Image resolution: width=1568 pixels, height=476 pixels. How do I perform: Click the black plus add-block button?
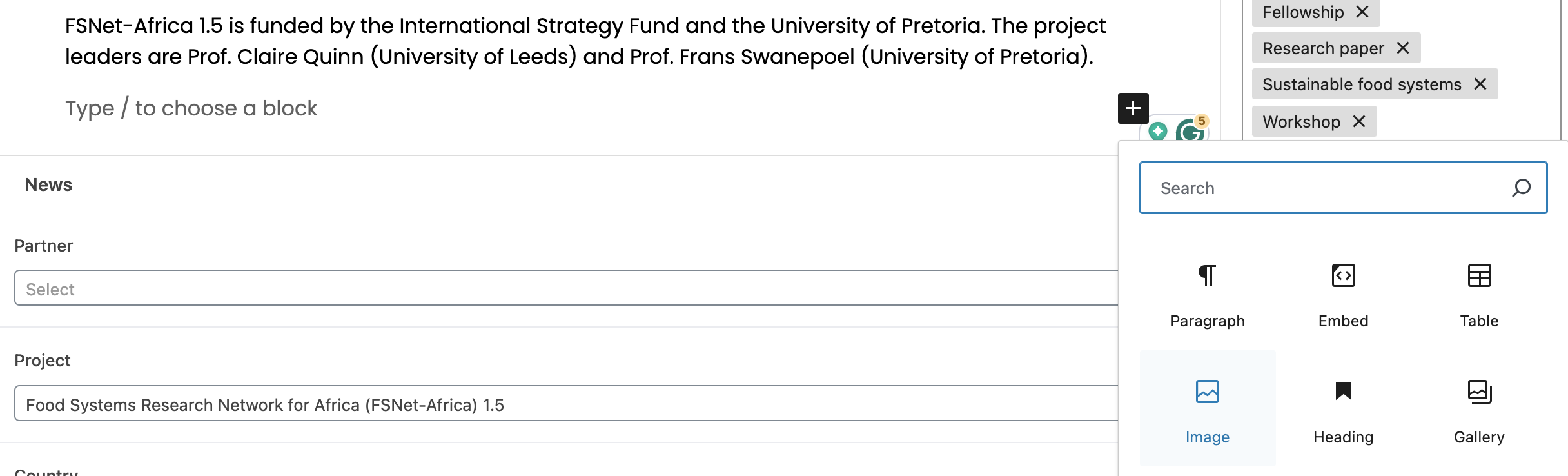point(1133,108)
